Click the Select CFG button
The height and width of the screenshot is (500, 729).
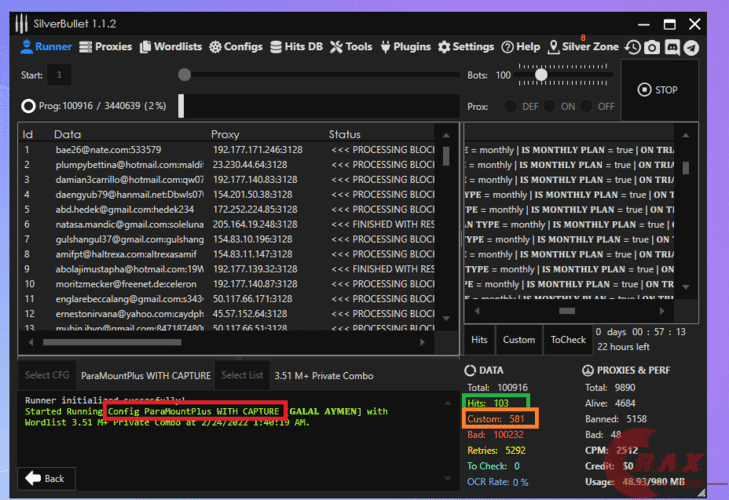click(x=45, y=376)
